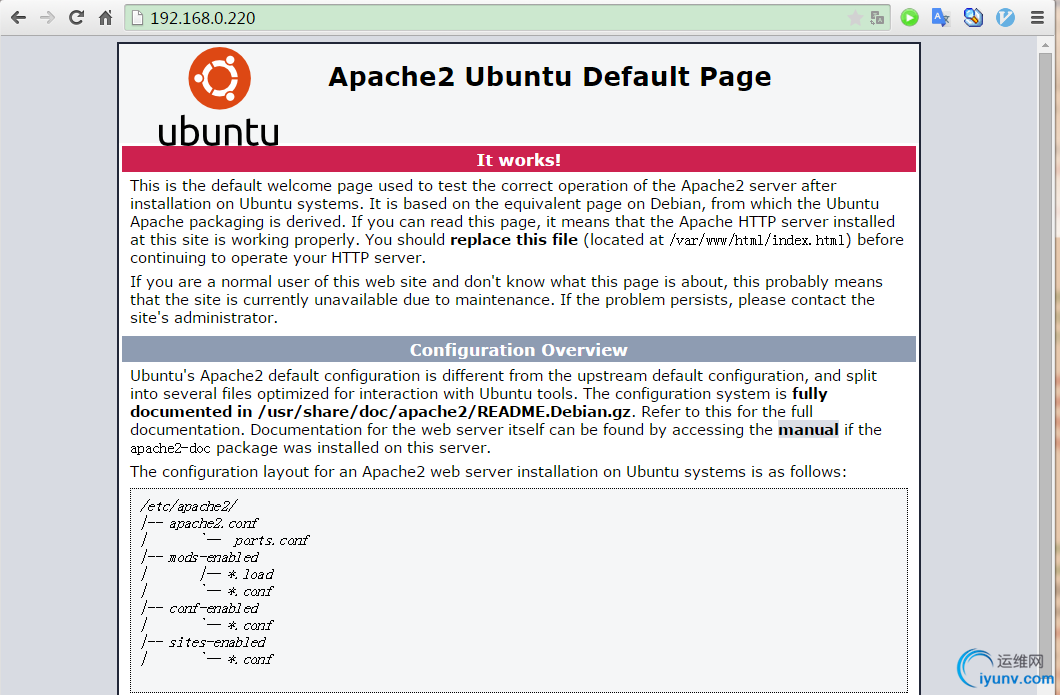
Task: Click the green play extension icon
Action: coord(909,18)
